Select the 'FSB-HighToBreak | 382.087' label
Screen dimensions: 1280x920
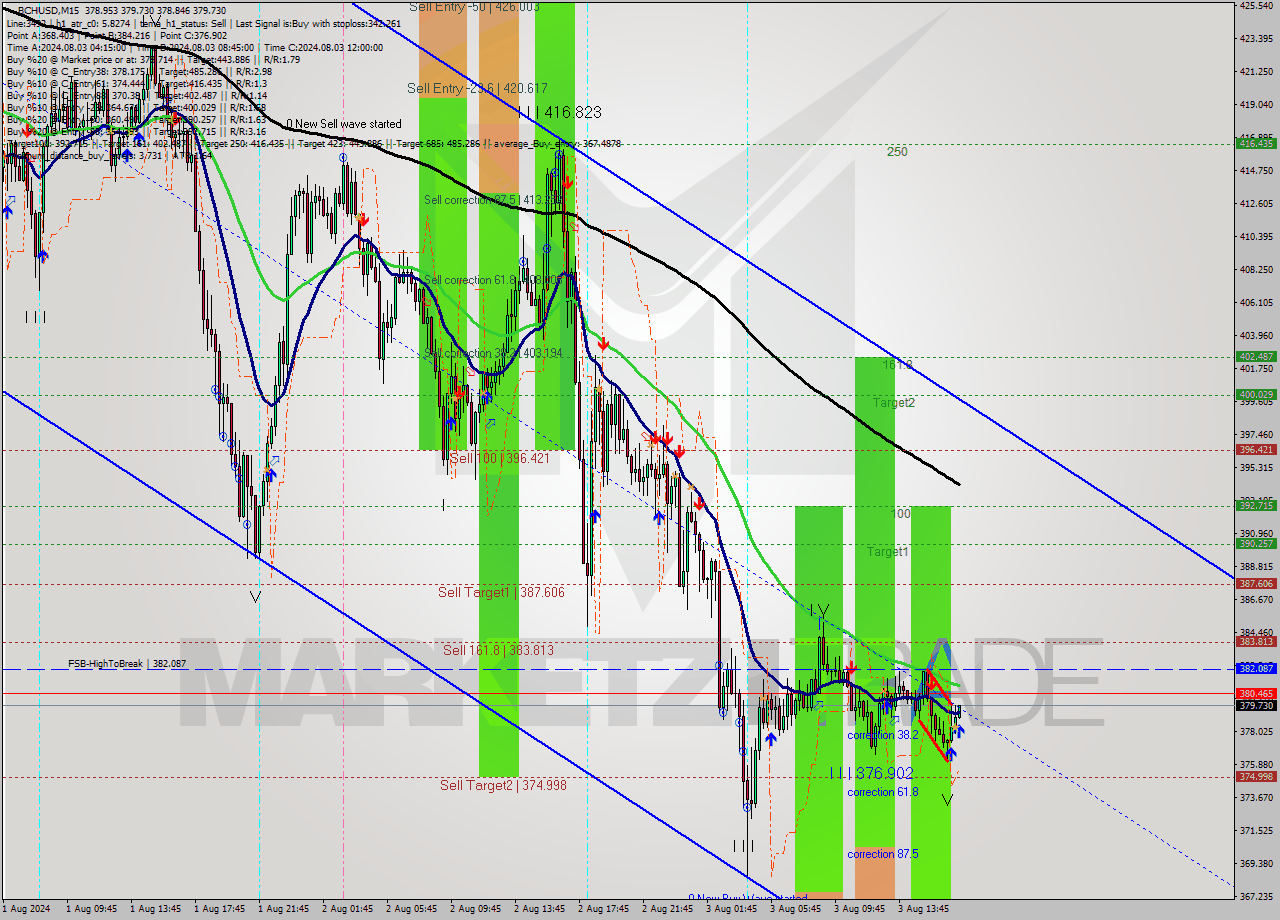click(127, 663)
